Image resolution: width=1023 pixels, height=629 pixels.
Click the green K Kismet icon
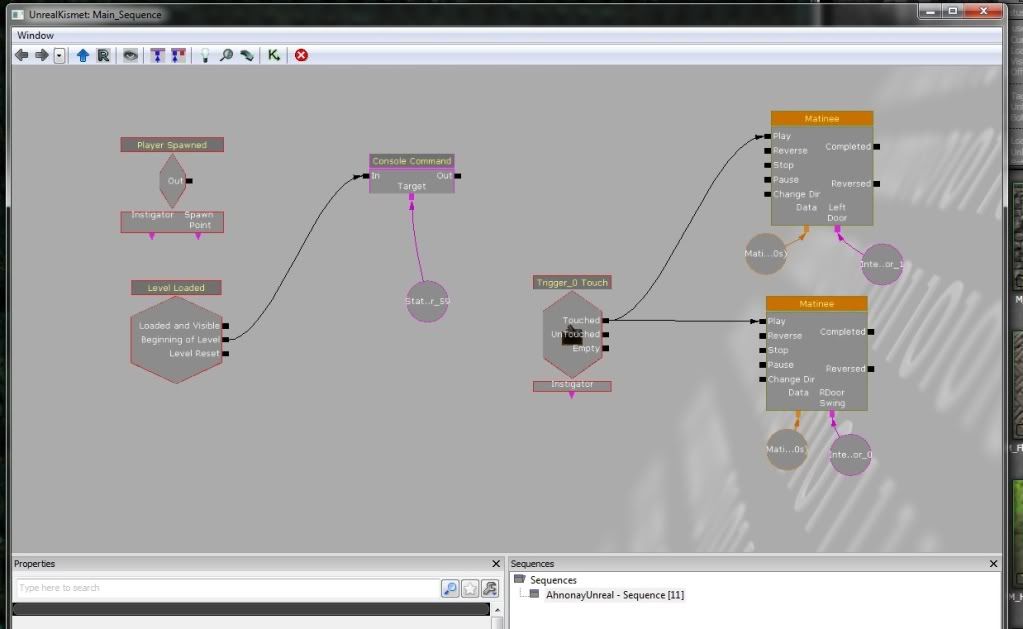pyautogui.click(x=273, y=55)
